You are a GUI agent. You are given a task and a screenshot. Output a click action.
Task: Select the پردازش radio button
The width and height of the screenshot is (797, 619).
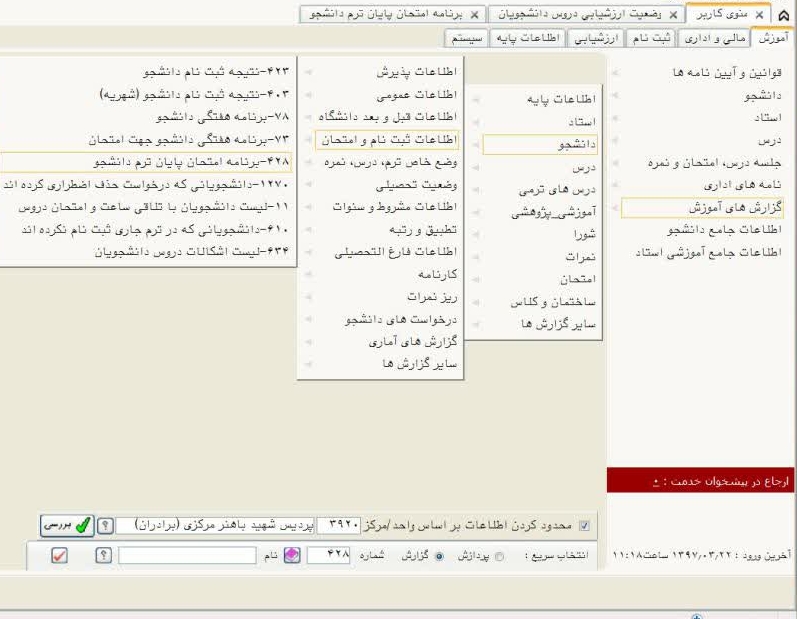click(x=501, y=554)
